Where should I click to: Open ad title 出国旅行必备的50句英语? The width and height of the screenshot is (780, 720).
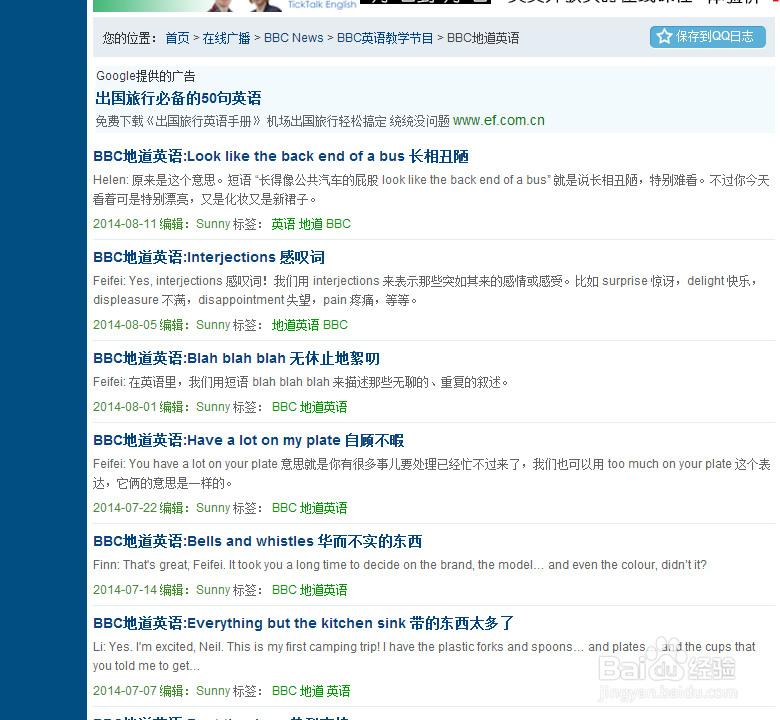(178, 98)
